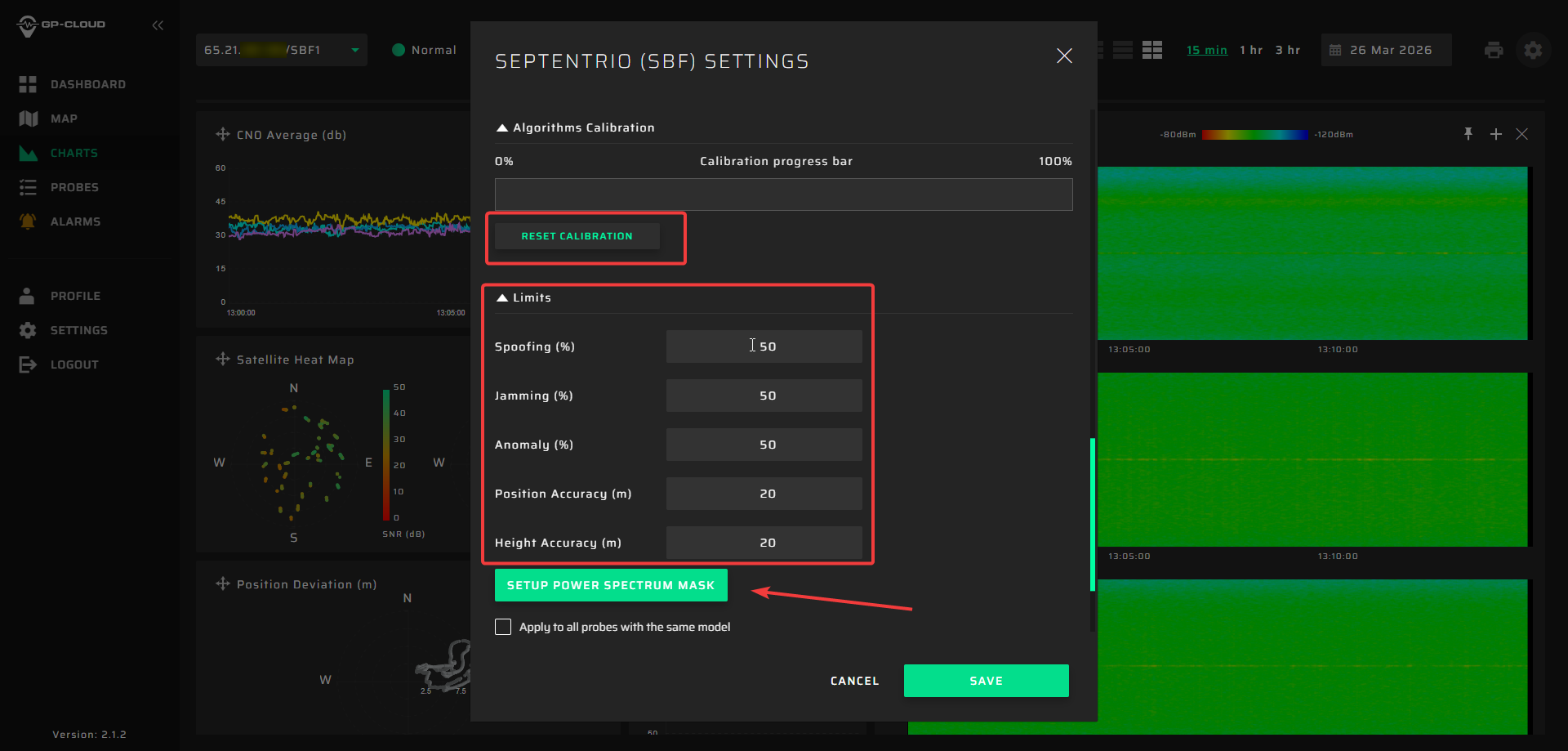The width and height of the screenshot is (1568, 751).
Task: Click the move handle of Satellite Heat Map
Action: pyautogui.click(x=222, y=359)
